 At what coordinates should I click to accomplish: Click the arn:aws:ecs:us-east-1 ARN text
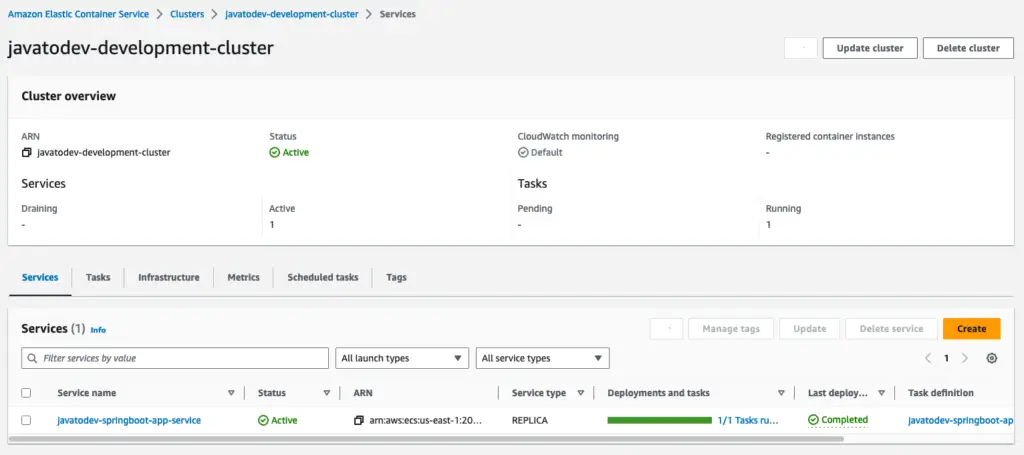coord(424,420)
